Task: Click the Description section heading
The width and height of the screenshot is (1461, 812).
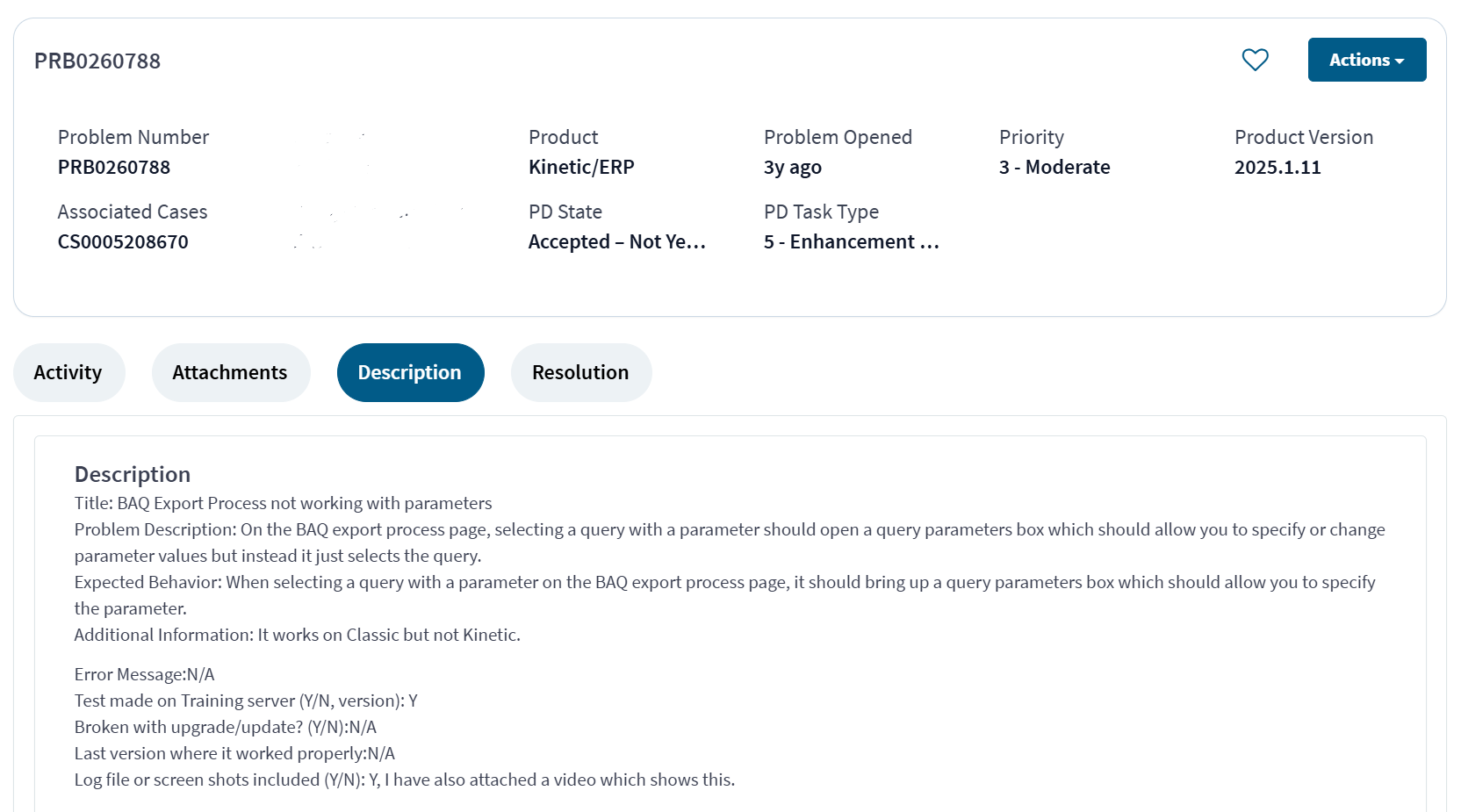Action: click(133, 474)
